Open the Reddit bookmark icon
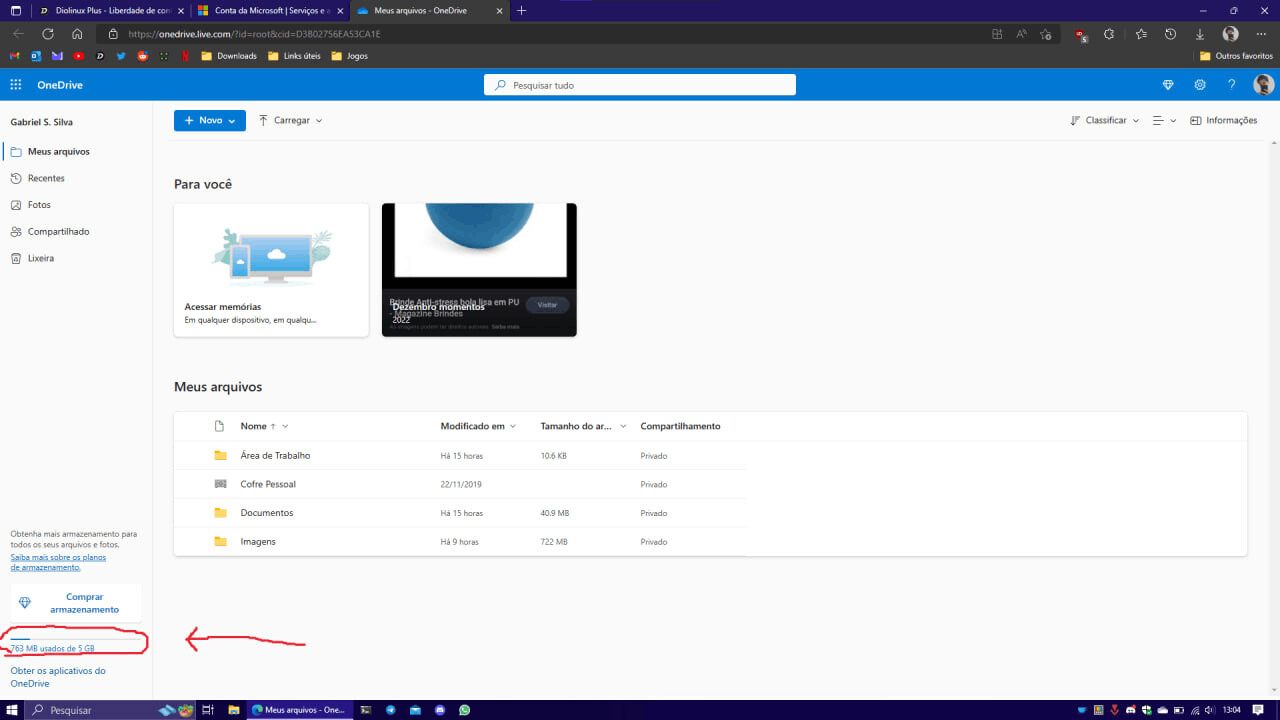Screen dimensions: 1280x720 tap(143, 56)
